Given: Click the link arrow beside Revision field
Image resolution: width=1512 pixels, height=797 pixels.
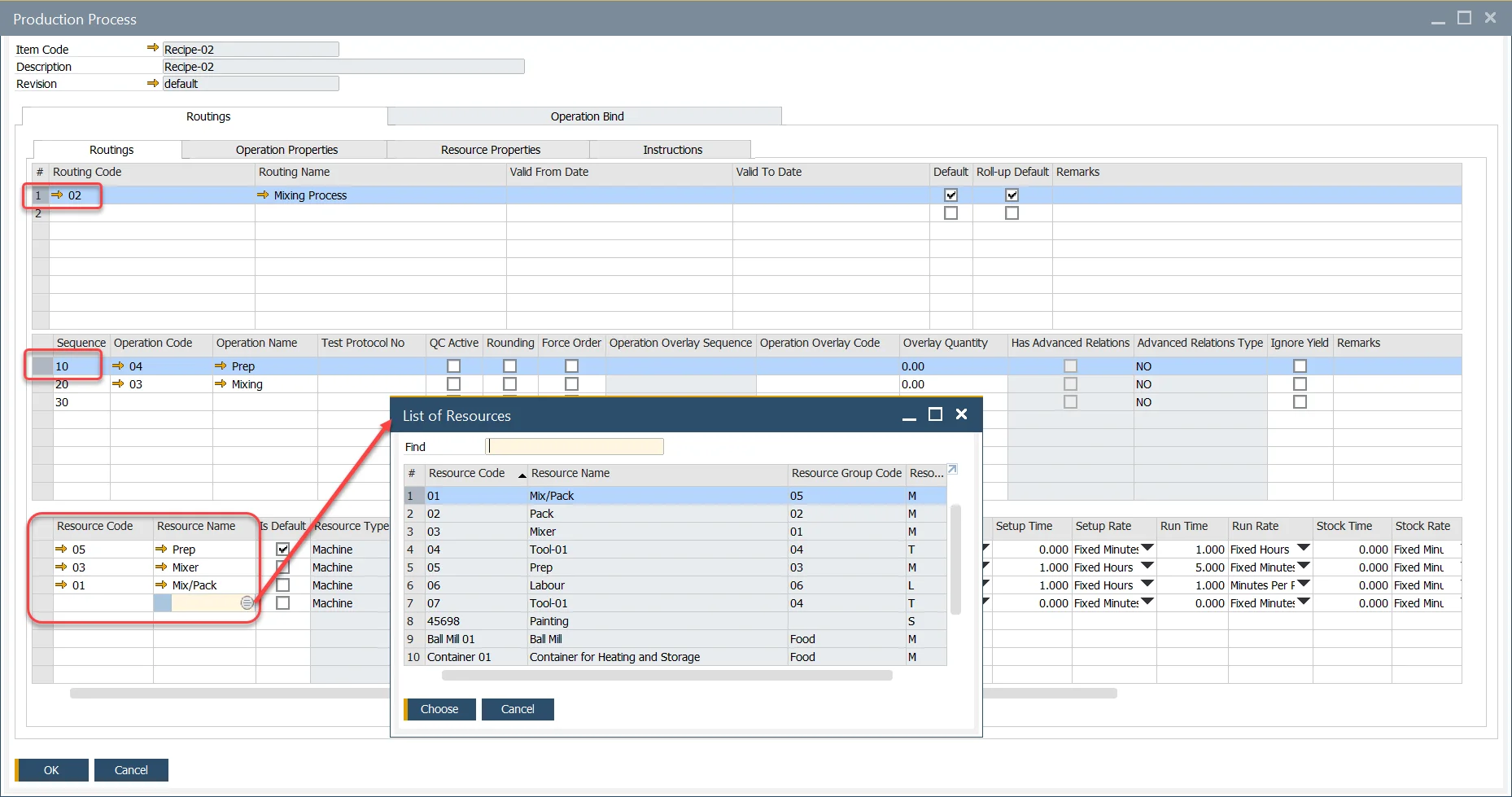Looking at the screenshot, I should point(152,83).
